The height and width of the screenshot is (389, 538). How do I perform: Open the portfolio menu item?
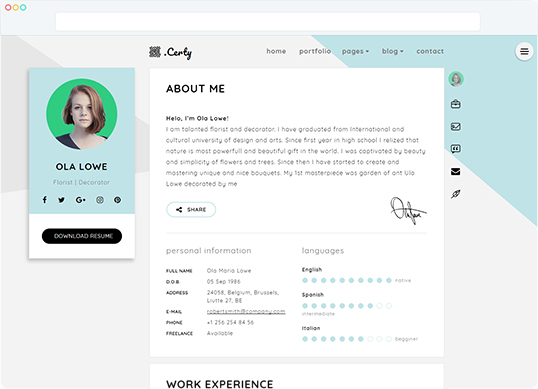pos(315,51)
